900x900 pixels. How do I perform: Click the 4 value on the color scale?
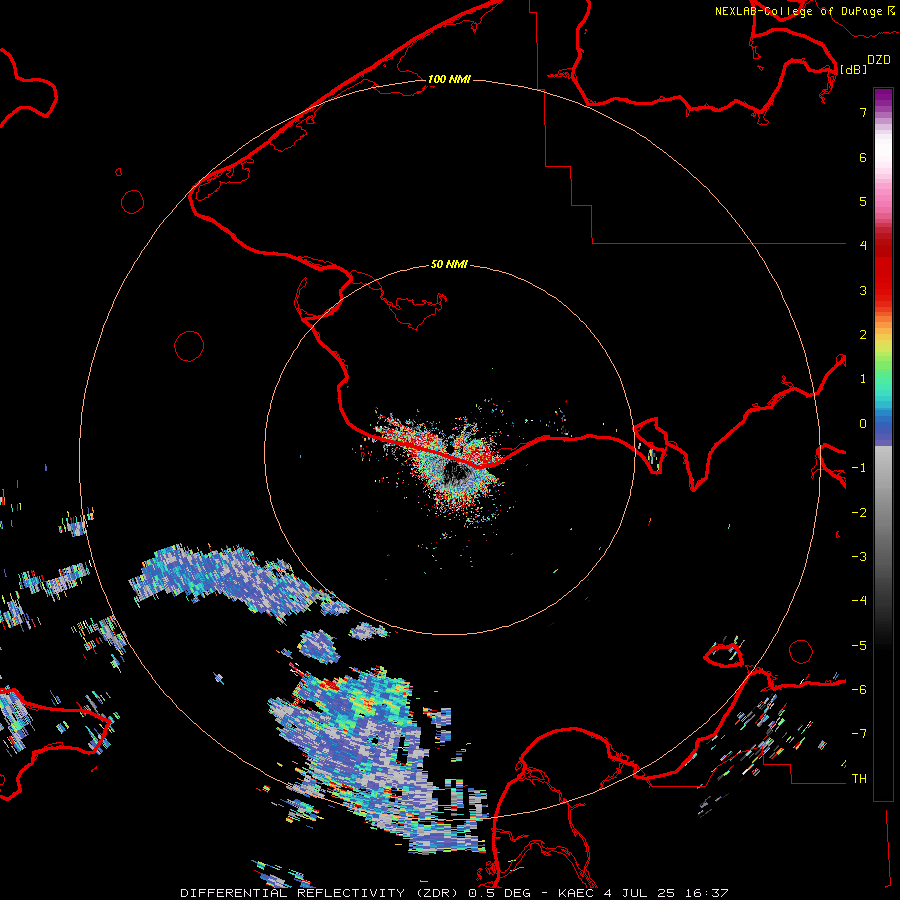click(x=863, y=245)
